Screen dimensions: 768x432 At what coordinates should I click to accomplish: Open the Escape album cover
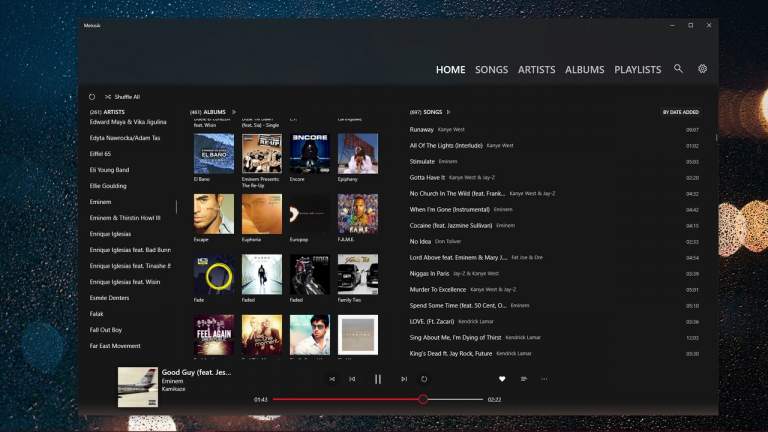click(214, 214)
